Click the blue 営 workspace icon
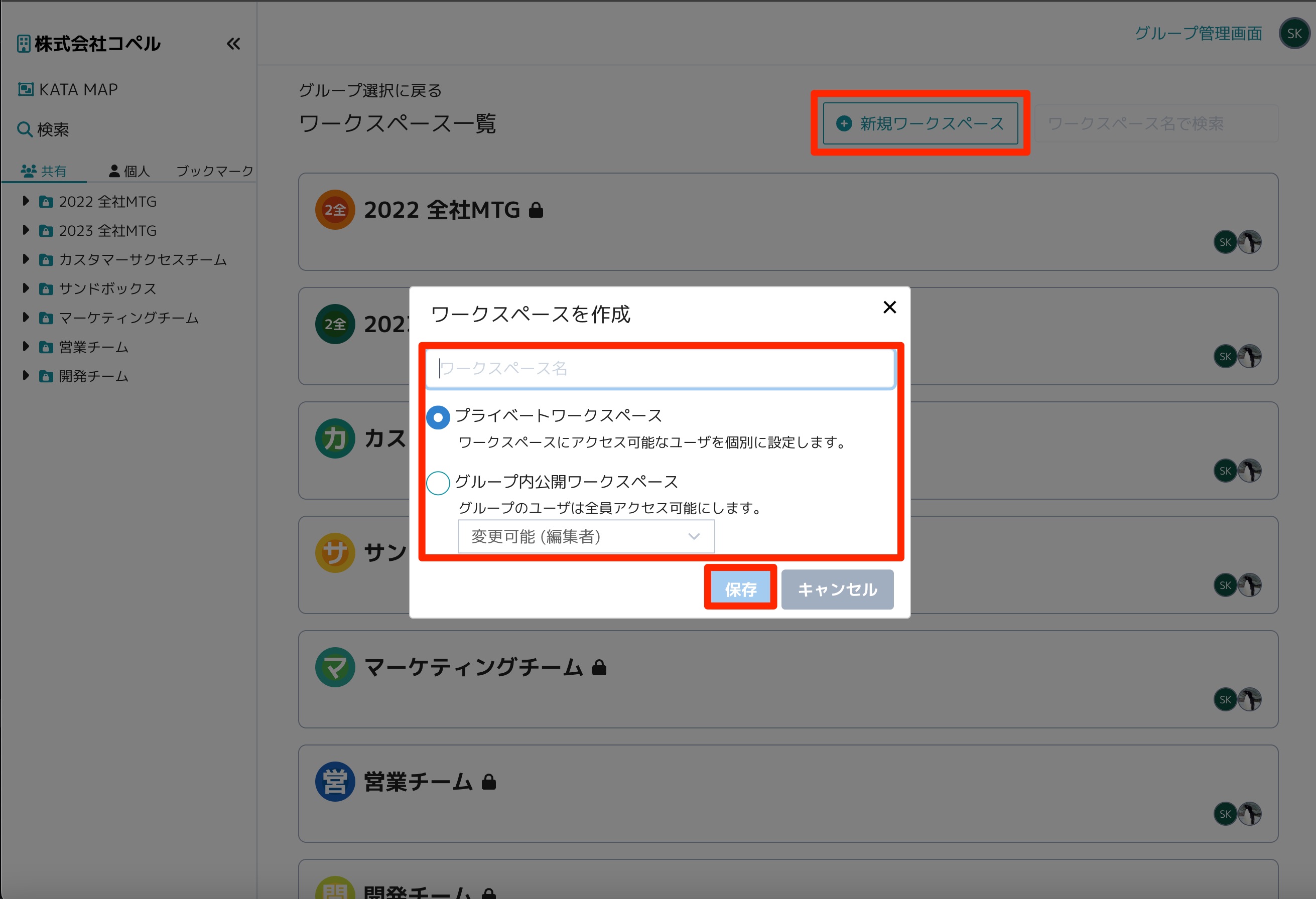The height and width of the screenshot is (899, 1316). tap(335, 782)
